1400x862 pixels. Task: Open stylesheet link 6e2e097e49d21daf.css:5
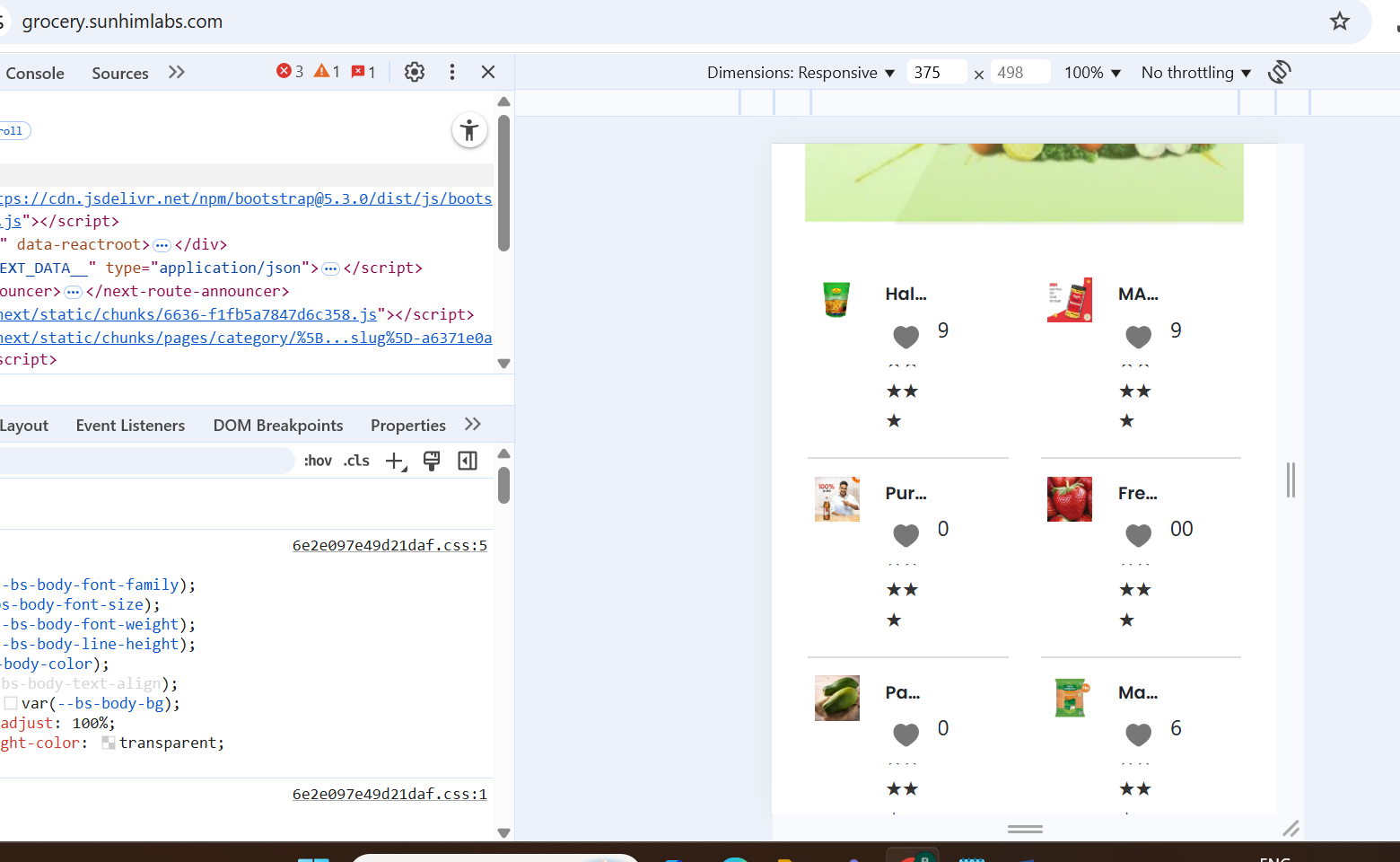(389, 545)
